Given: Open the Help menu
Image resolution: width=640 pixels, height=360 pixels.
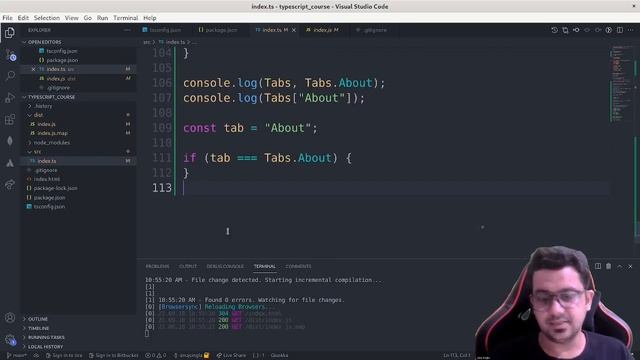Looking at the screenshot, I should (x=150, y=18).
